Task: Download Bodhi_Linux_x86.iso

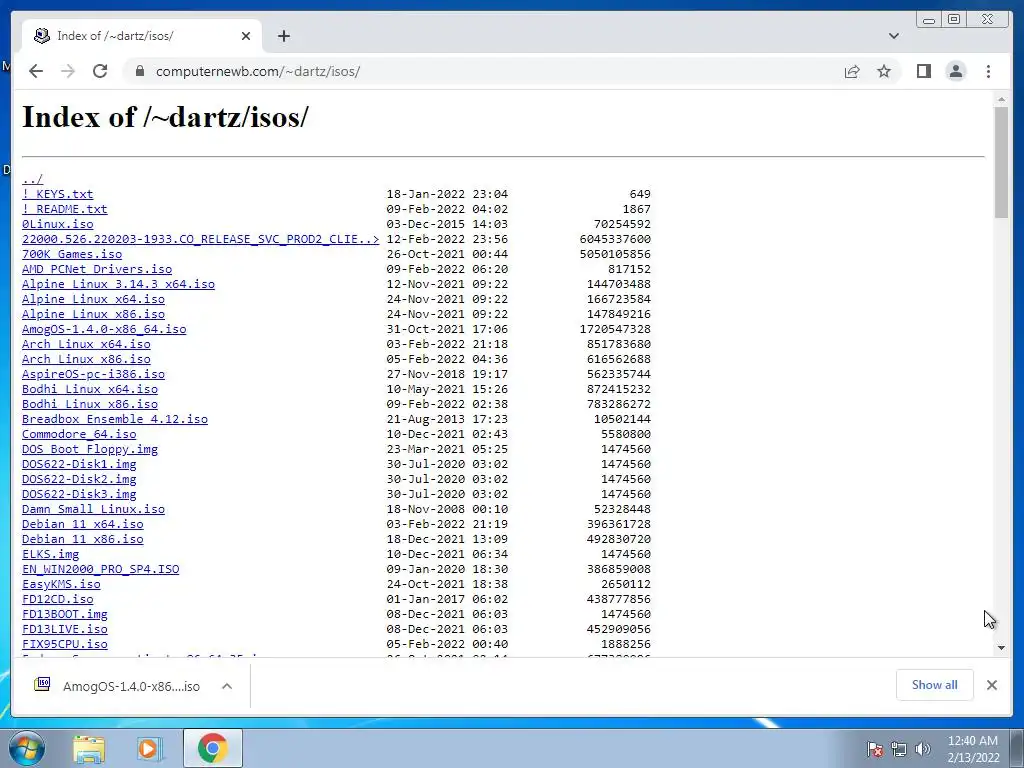Action: click(89, 404)
